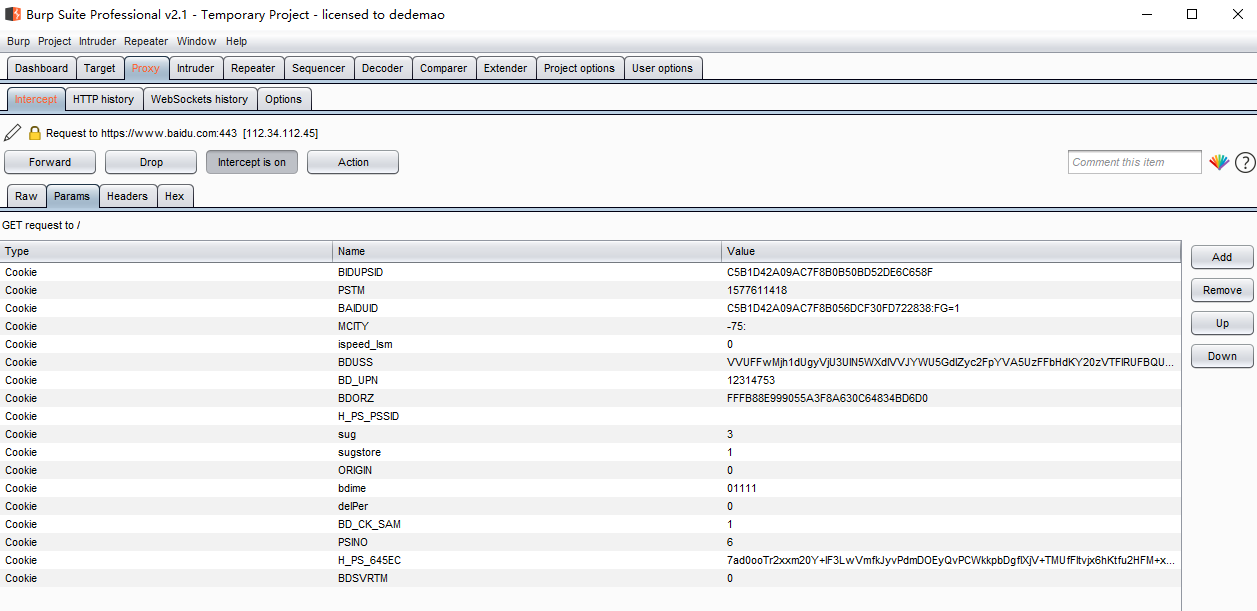Add a new parameter

(1222, 257)
